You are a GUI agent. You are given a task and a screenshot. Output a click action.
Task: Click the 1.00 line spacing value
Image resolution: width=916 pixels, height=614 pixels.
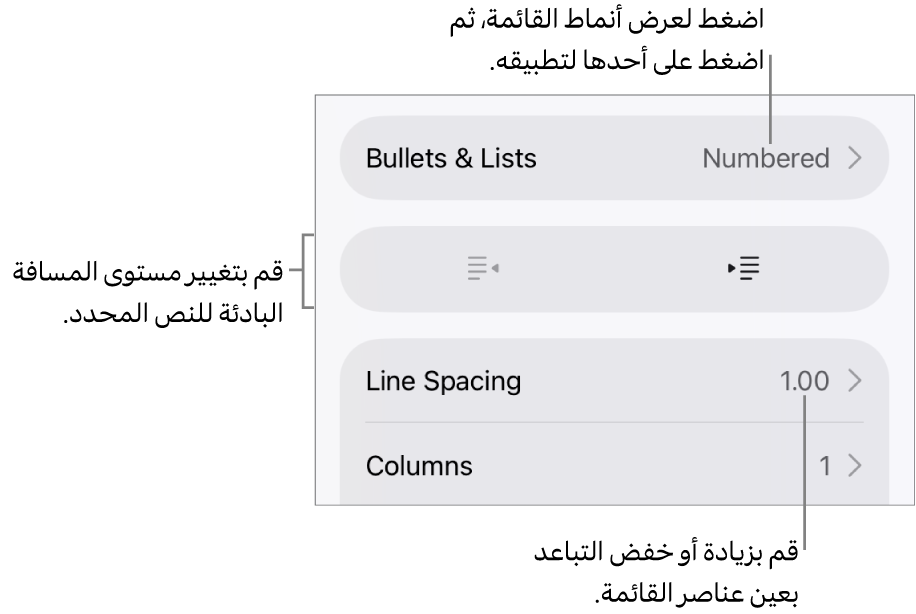804,381
